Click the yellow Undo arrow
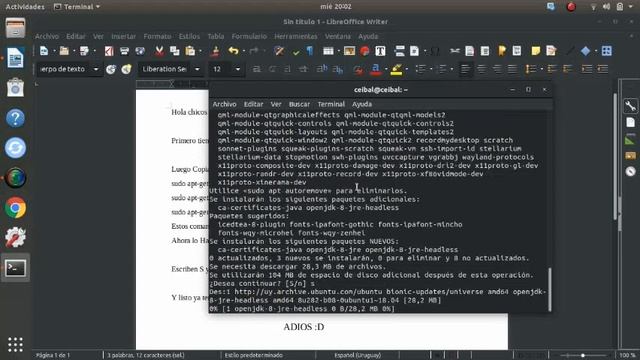This screenshot has height=360, width=640. pyautogui.click(x=233, y=51)
